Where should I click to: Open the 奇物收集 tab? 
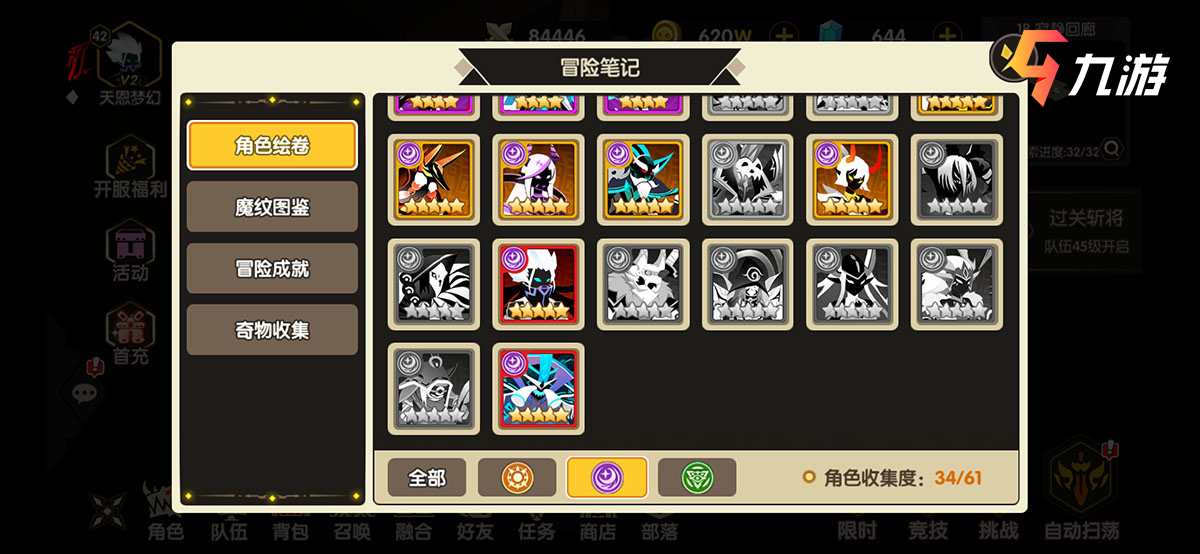272,329
